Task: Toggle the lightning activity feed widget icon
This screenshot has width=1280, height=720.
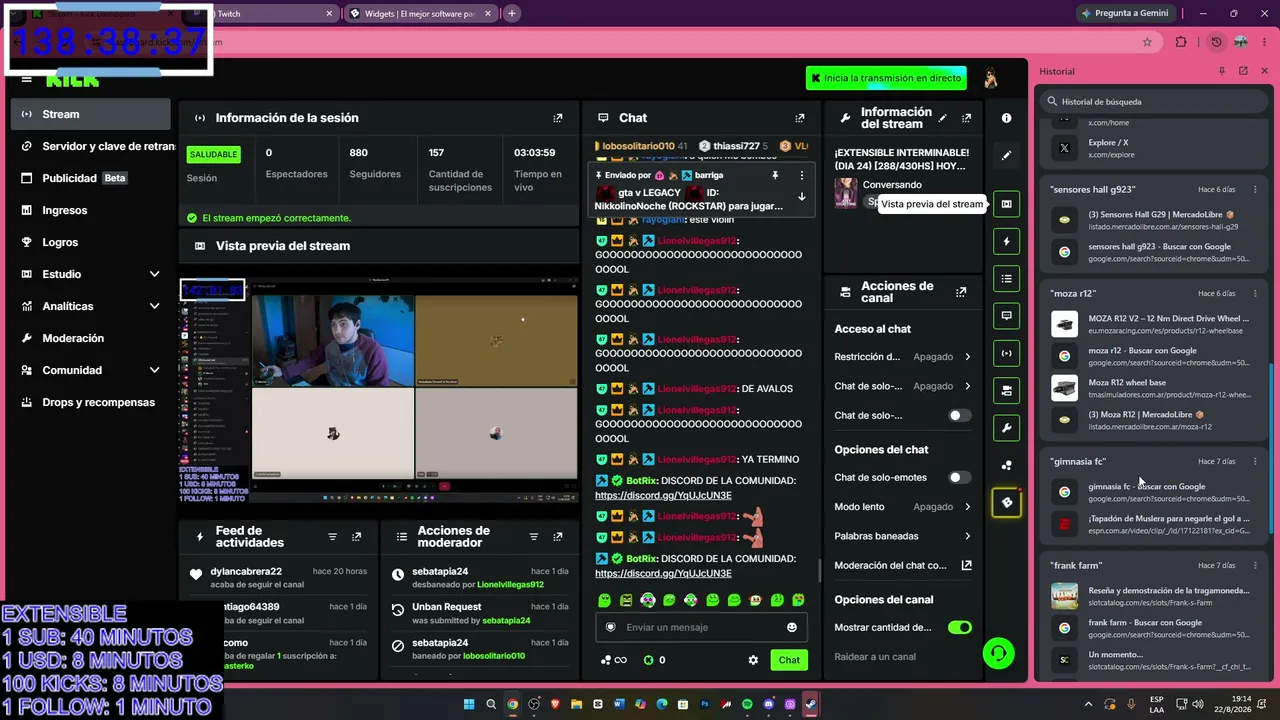Action: click(x=1006, y=241)
